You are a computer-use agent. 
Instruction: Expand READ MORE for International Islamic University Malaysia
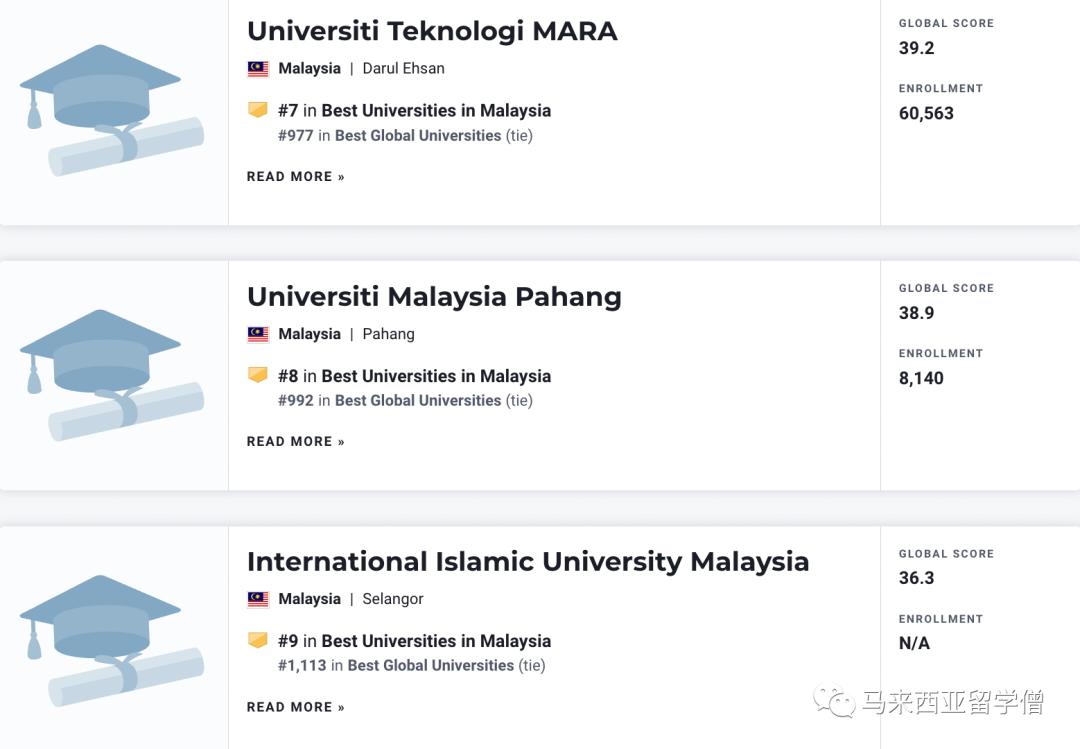coord(295,706)
